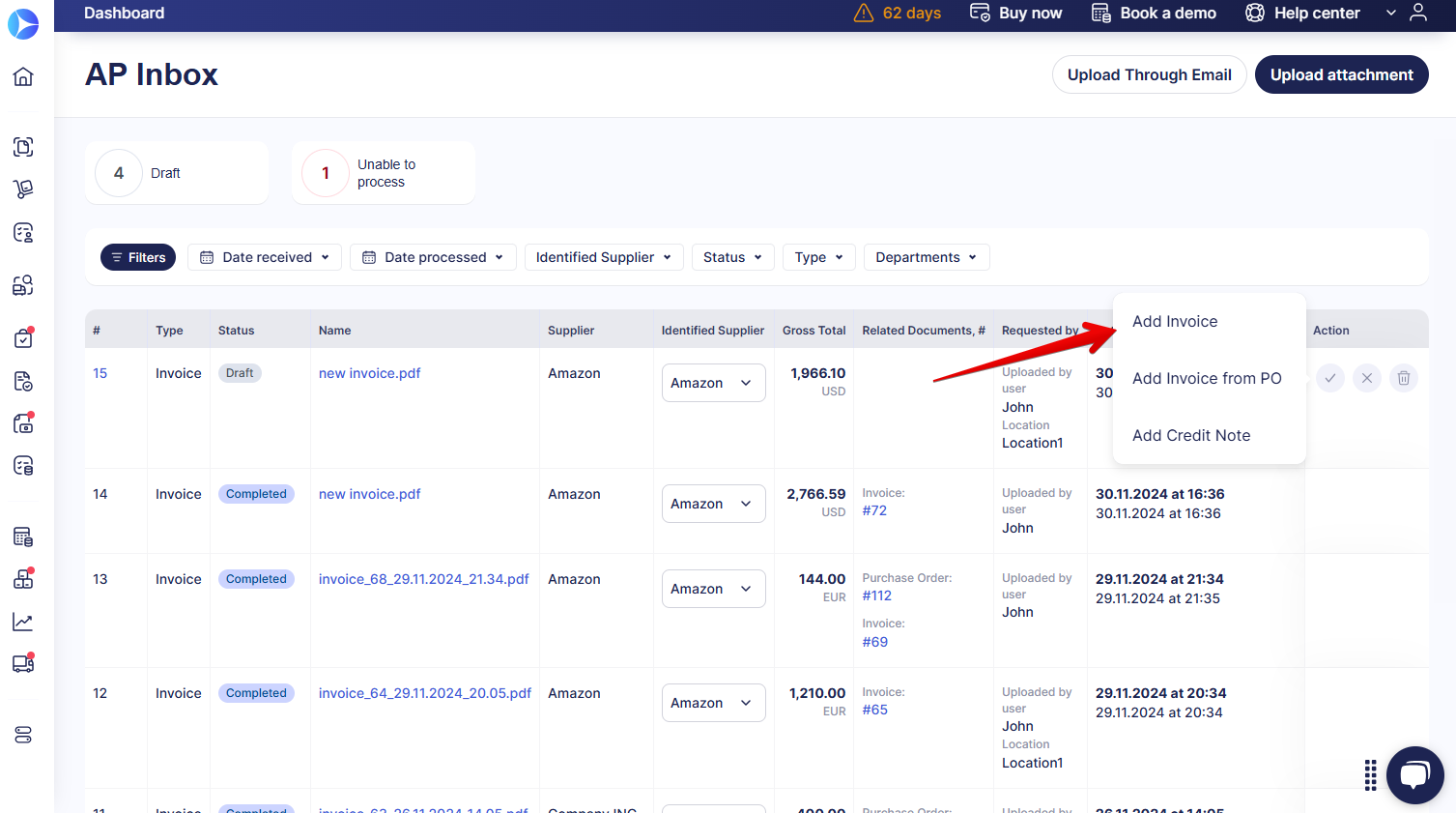Expand Amazon supplier dropdown for row 12
The height and width of the screenshot is (813, 1456).
(x=714, y=703)
